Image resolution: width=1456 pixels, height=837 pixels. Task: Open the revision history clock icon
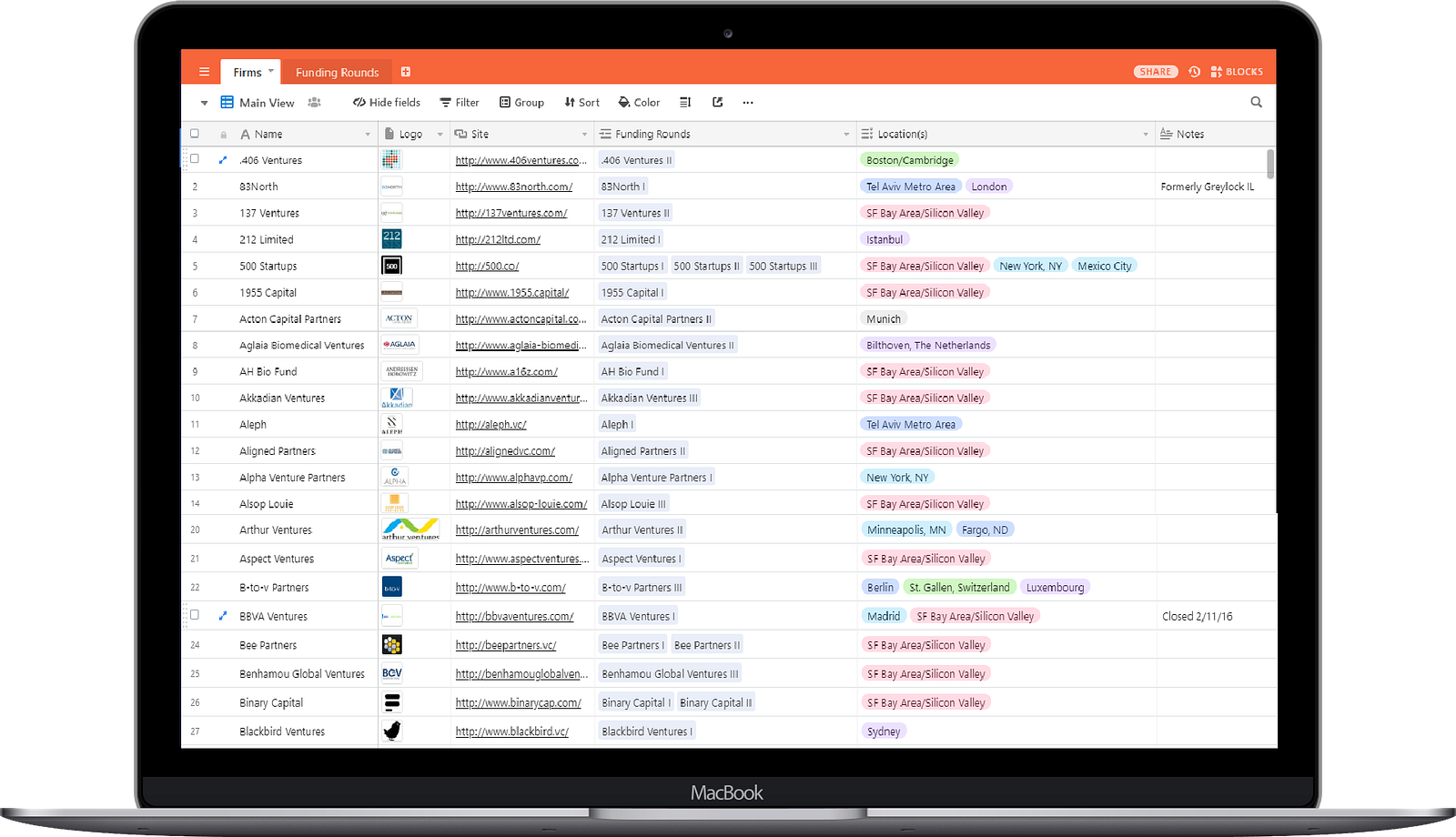click(1195, 72)
